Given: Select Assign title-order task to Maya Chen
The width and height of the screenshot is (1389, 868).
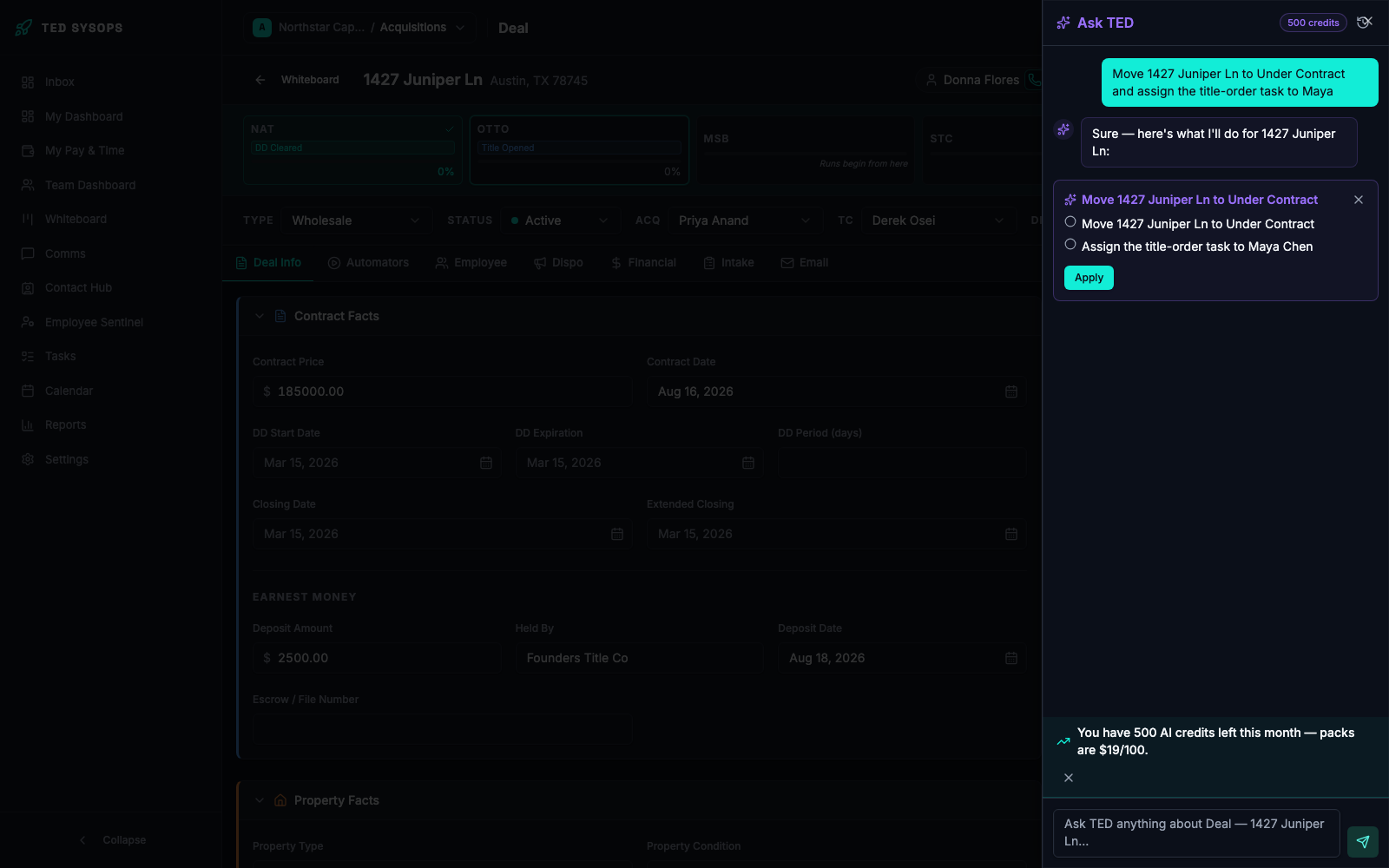Looking at the screenshot, I should click(x=1070, y=245).
